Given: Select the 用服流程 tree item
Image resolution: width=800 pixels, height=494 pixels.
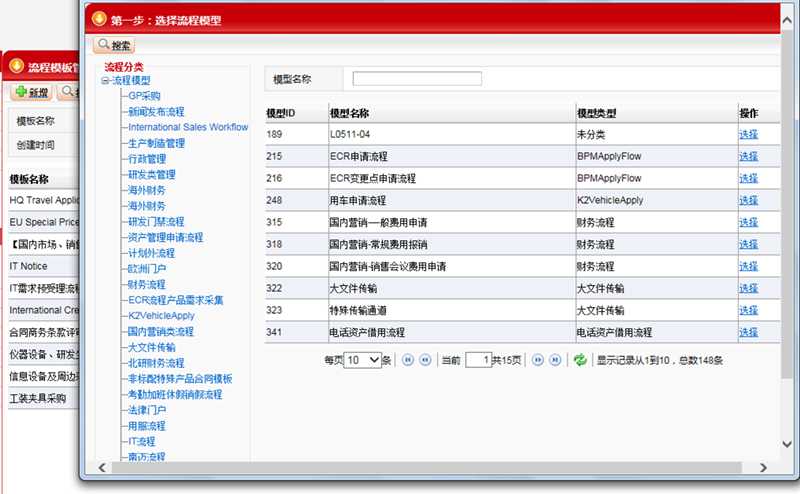Looking at the screenshot, I should pos(147,426).
